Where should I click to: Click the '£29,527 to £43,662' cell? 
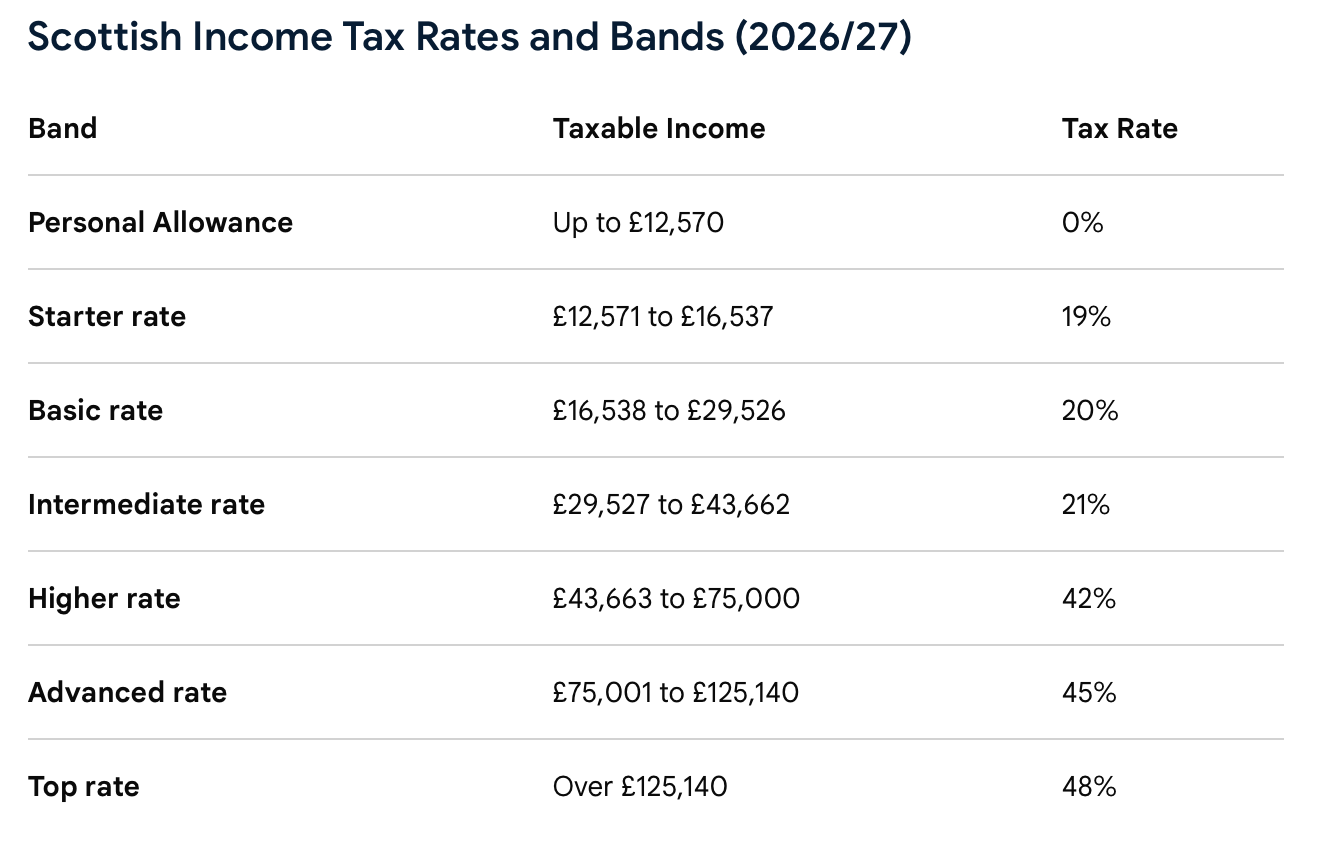pyautogui.click(x=671, y=504)
